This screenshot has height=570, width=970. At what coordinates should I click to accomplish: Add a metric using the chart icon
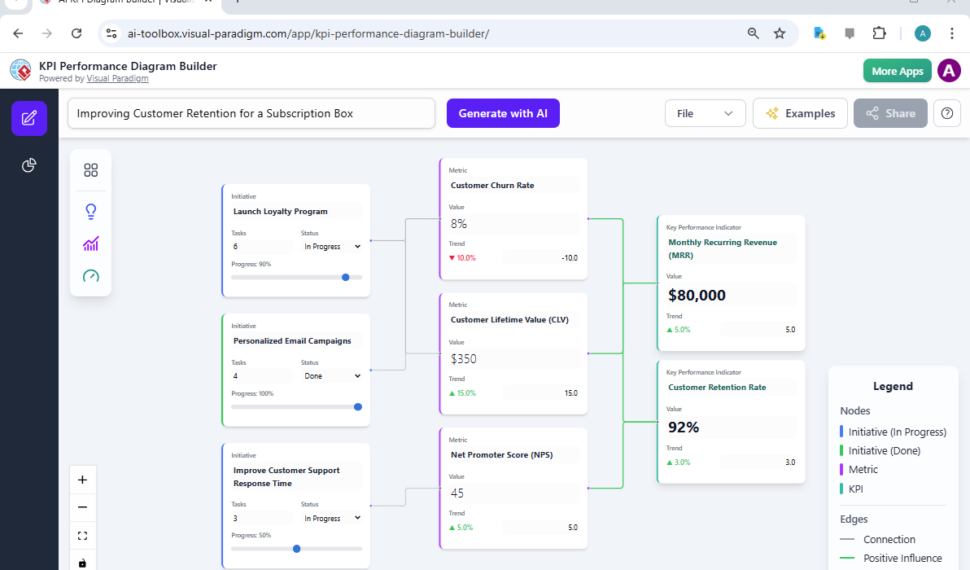click(x=91, y=244)
